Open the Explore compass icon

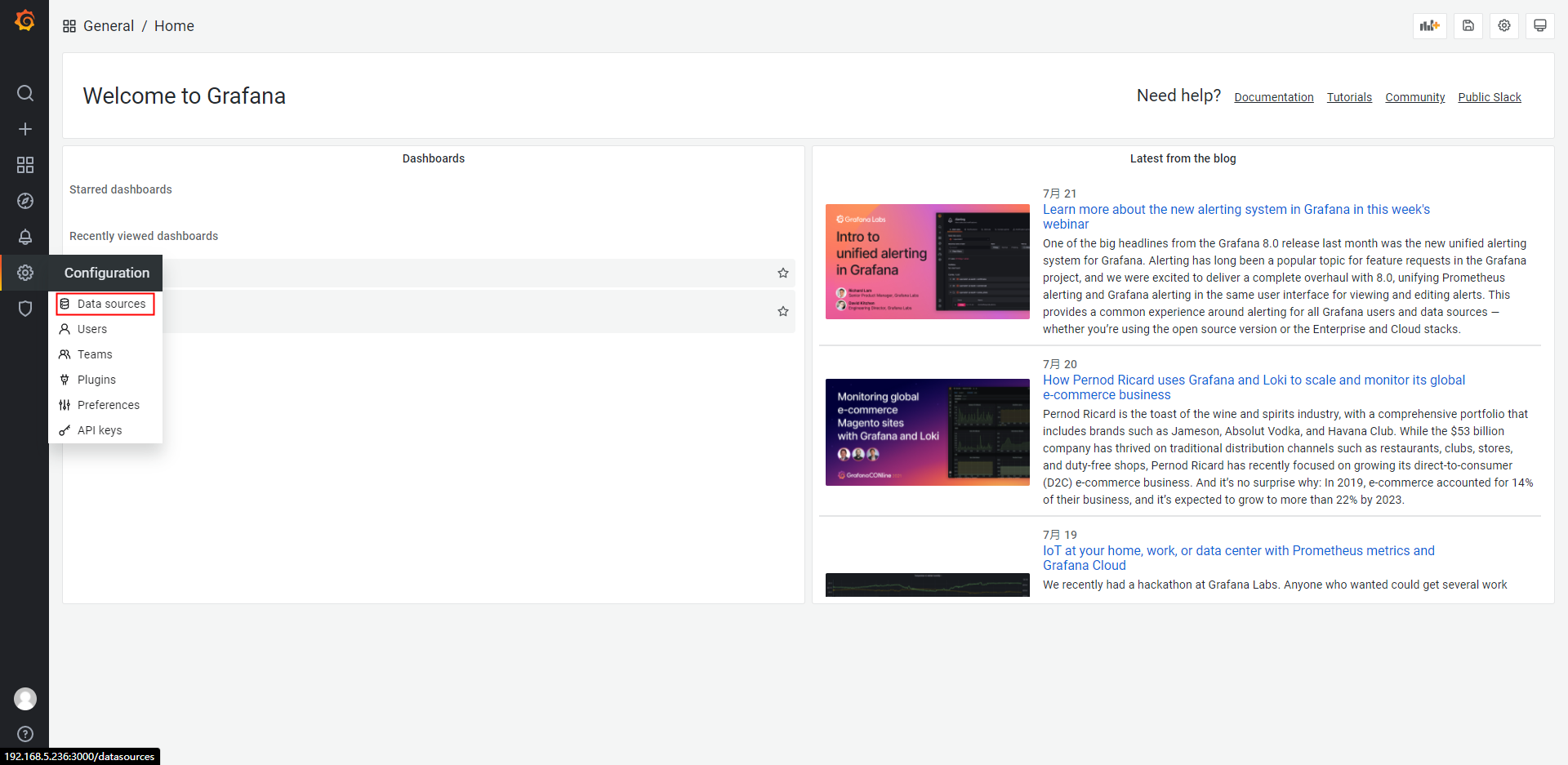[x=25, y=201]
